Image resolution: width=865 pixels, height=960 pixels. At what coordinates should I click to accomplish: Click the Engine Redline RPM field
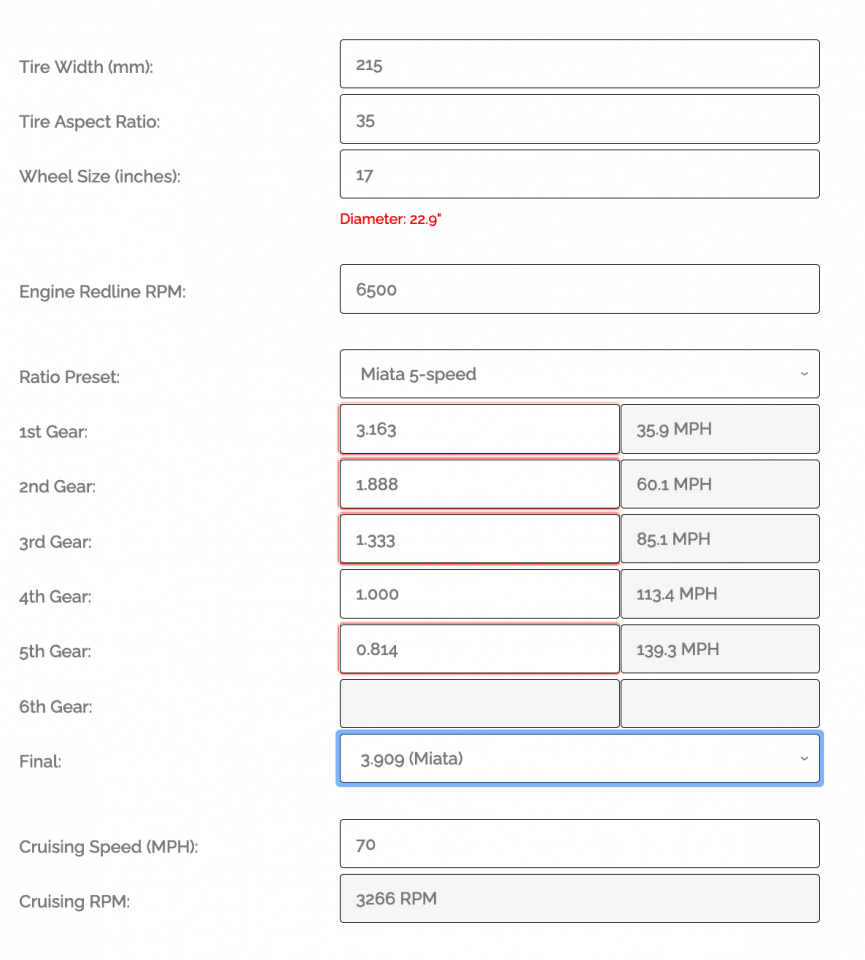(x=579, y=290)
